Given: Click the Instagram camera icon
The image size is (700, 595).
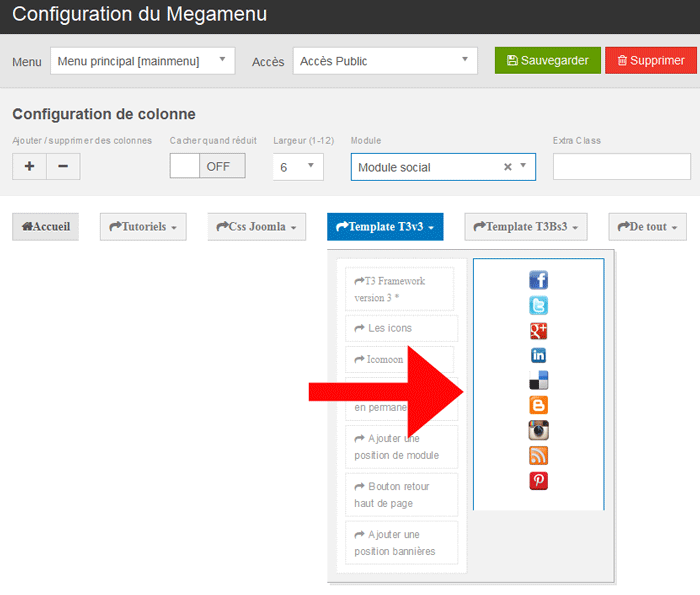Looking at the screenshot, I should point(538,430).
